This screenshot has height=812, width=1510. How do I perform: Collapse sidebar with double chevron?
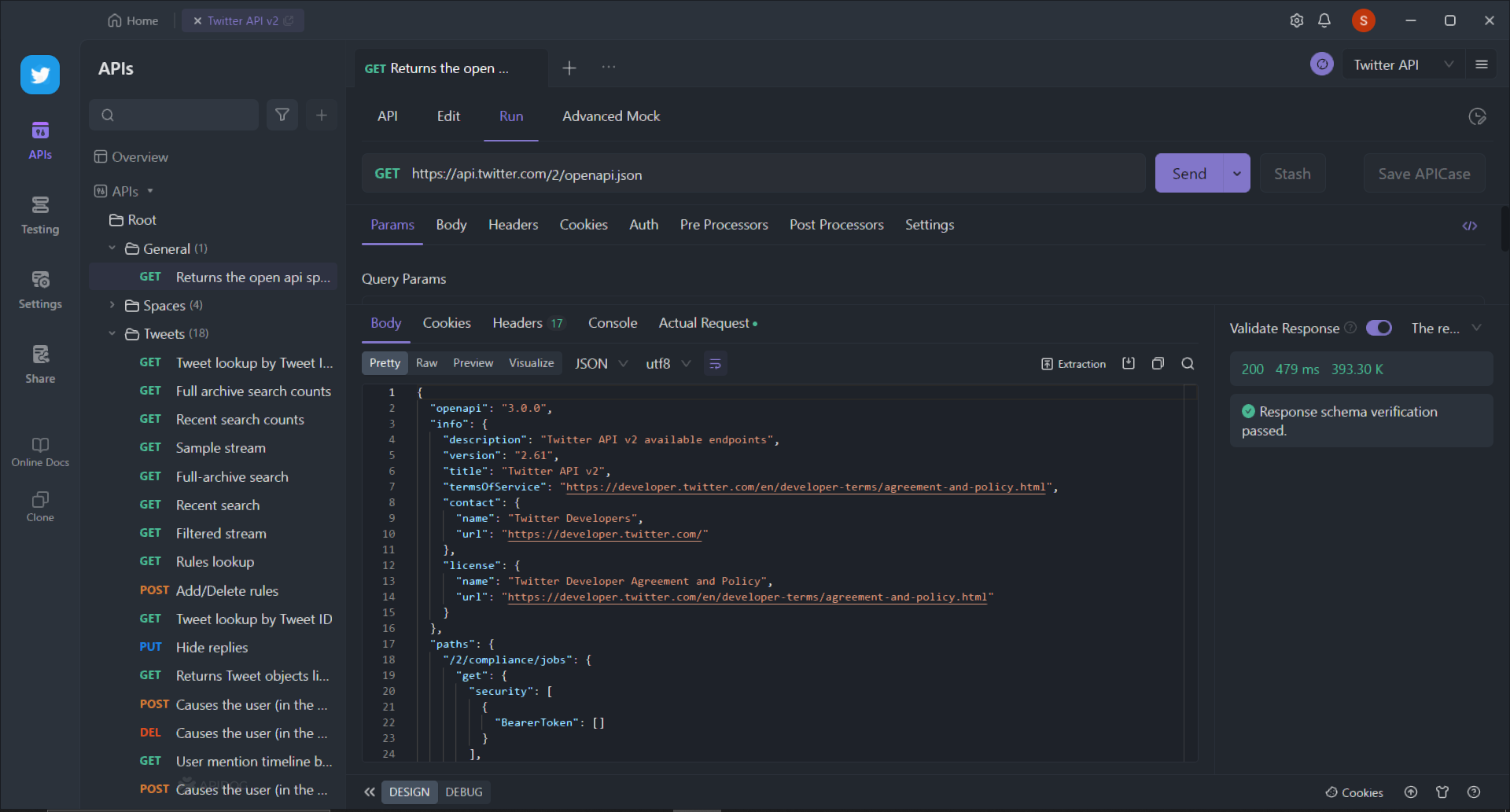point(370,792)
